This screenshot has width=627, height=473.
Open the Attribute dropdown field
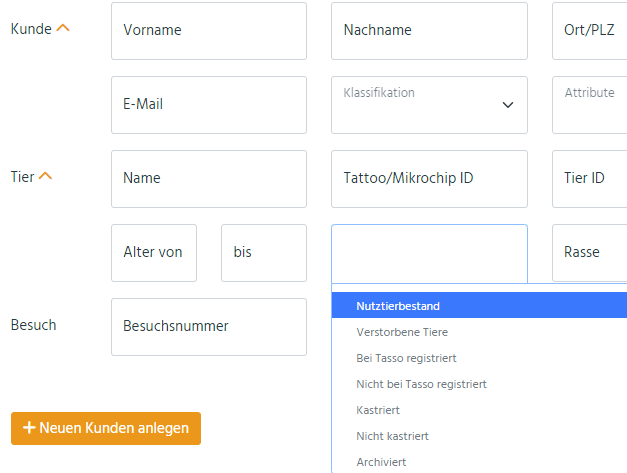pyautogui.click(x=590, y=105)
